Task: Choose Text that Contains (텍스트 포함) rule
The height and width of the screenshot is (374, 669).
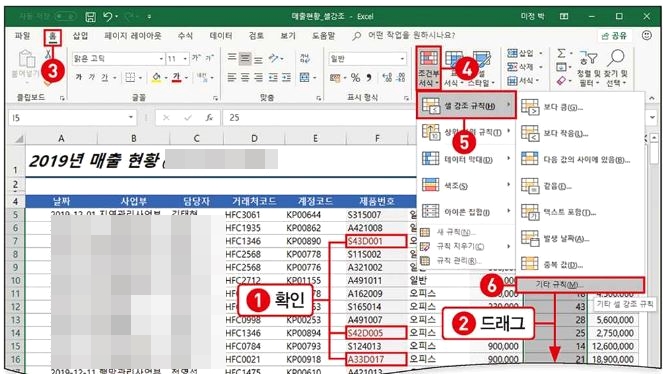Action: (579, 212)
